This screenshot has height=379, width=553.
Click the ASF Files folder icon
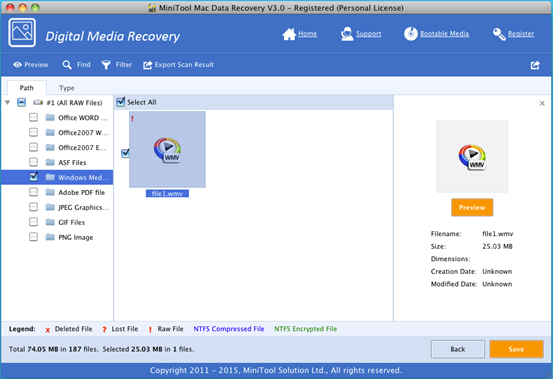click(50, 162)
